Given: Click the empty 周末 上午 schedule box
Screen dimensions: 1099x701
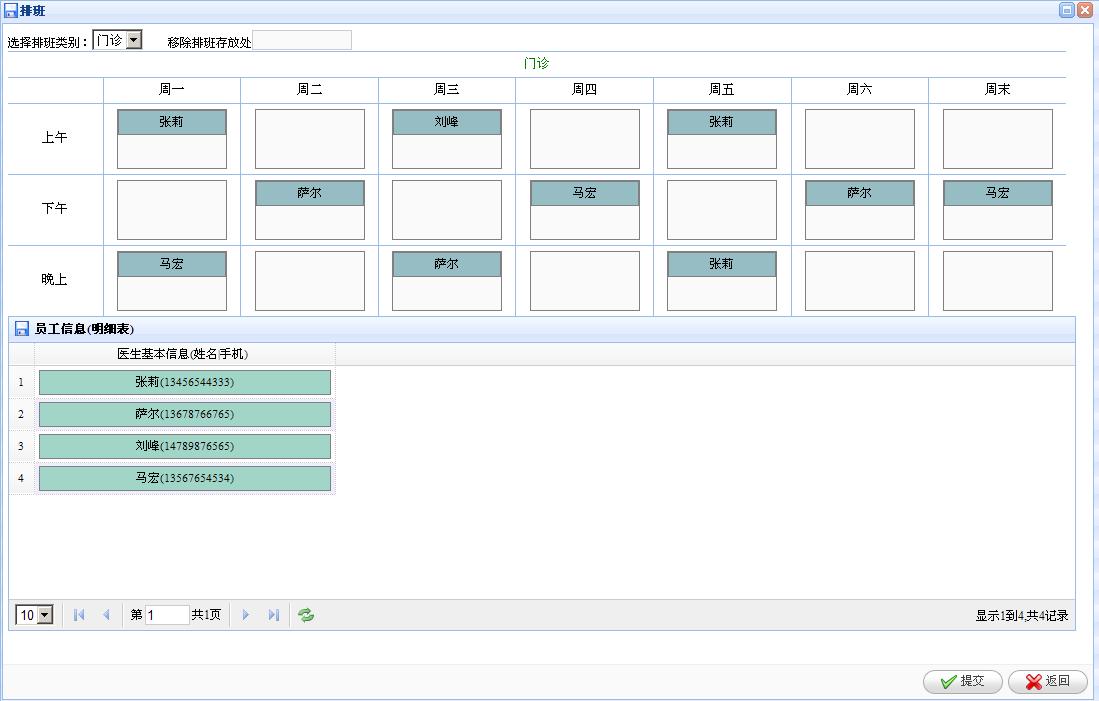Looking at the screenshot, I should 997,139.
